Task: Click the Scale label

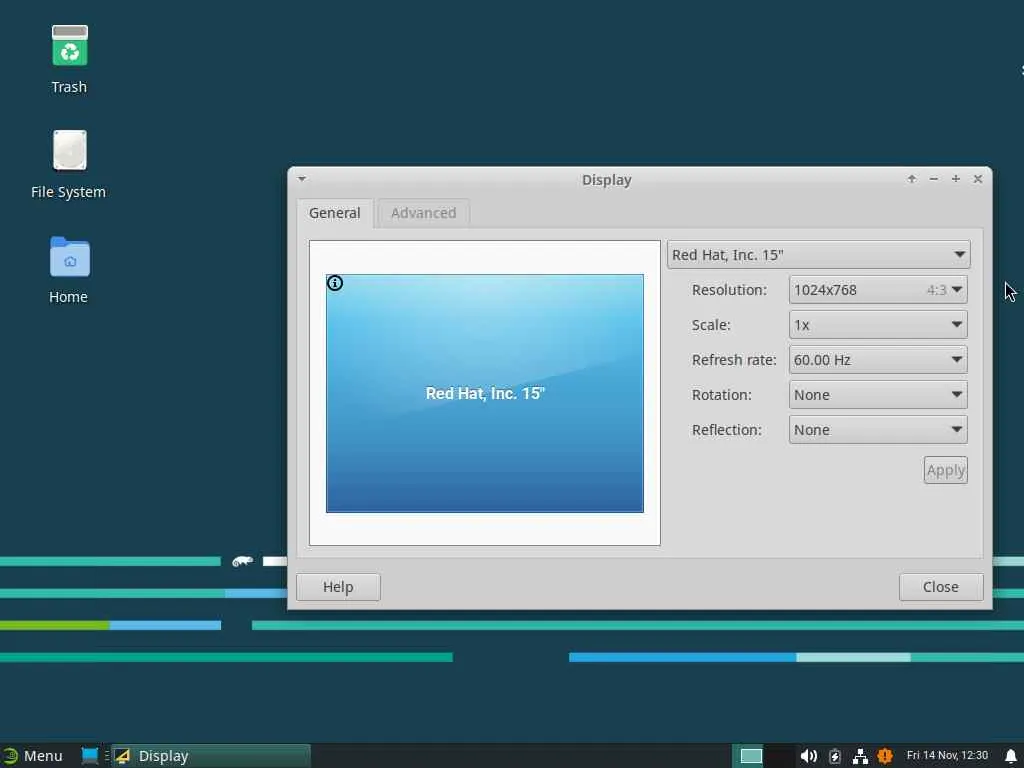Action: pos(711,325)
